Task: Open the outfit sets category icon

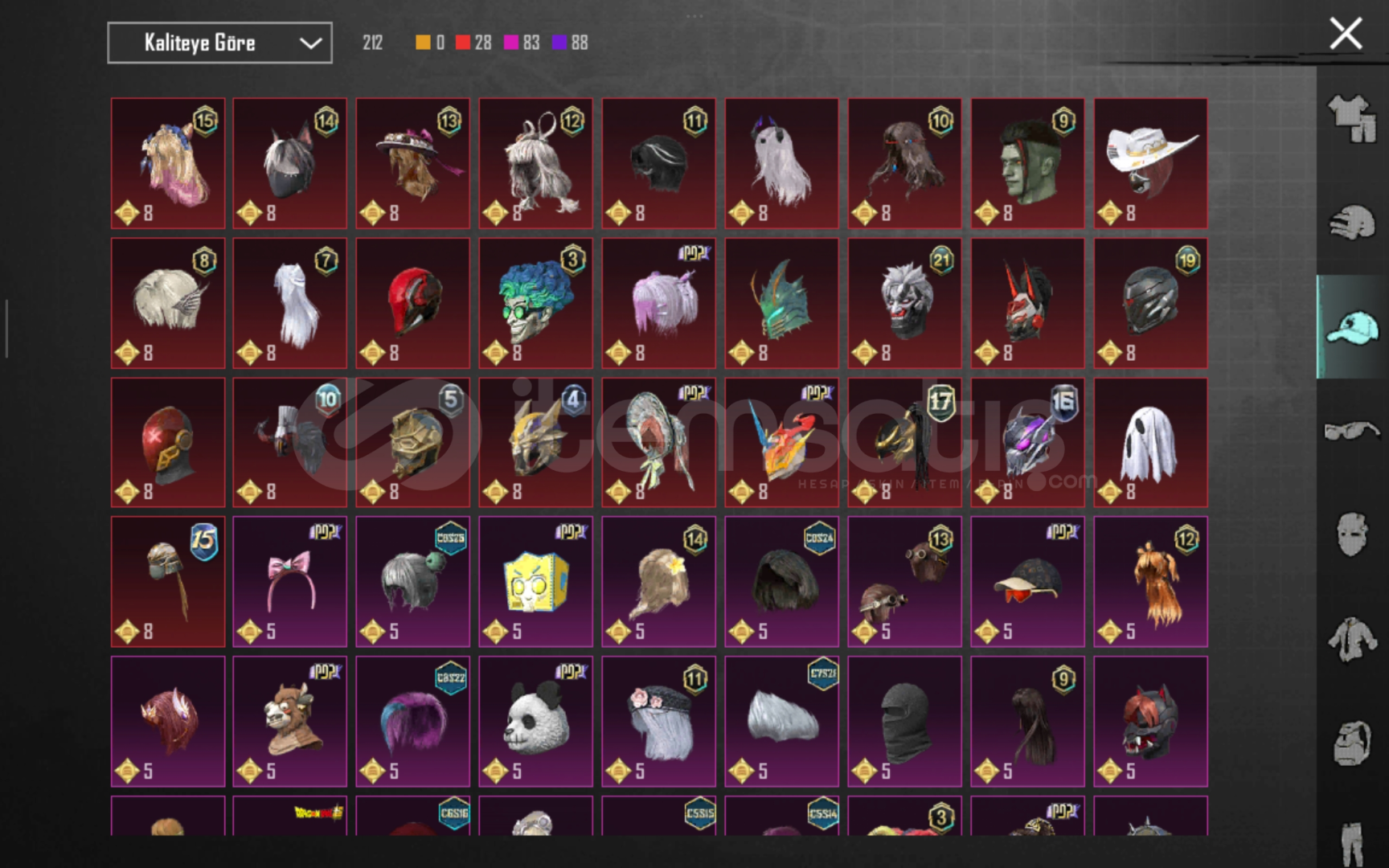Action: pyautogui.click(x=1352, y=119)
